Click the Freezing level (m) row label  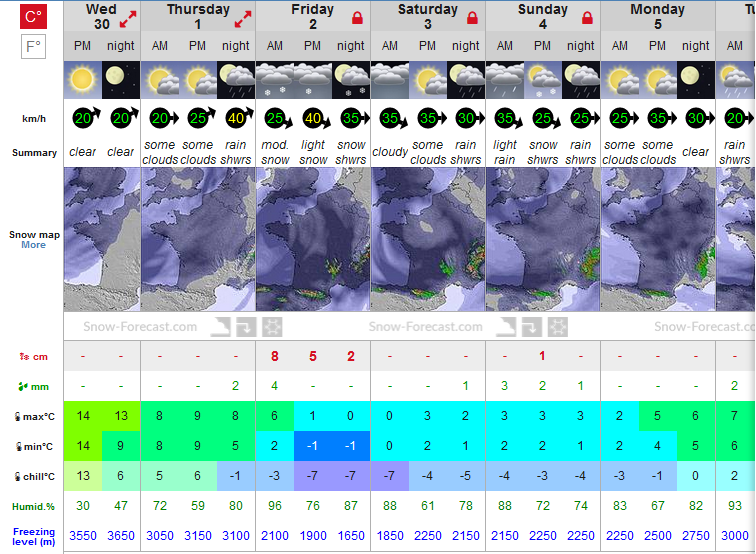(x=34, y=536)
